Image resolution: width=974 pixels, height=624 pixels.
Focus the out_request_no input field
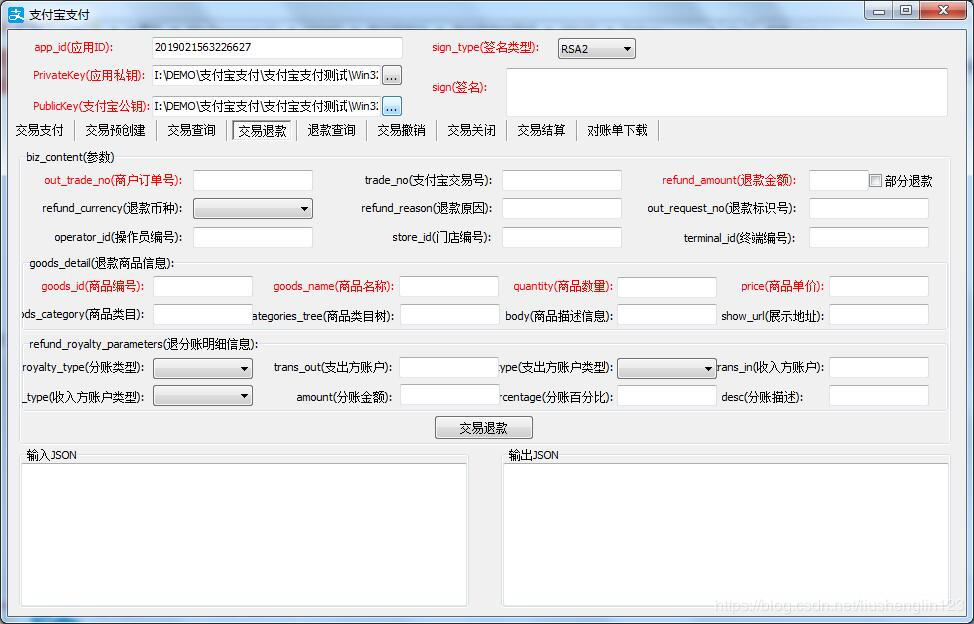(868, 209)
